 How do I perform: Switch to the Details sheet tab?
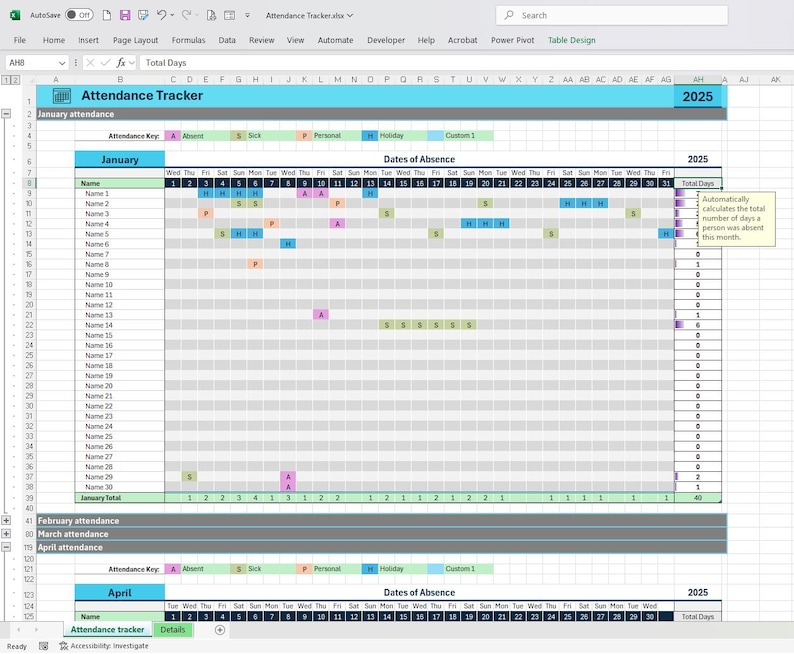(173, 630)
